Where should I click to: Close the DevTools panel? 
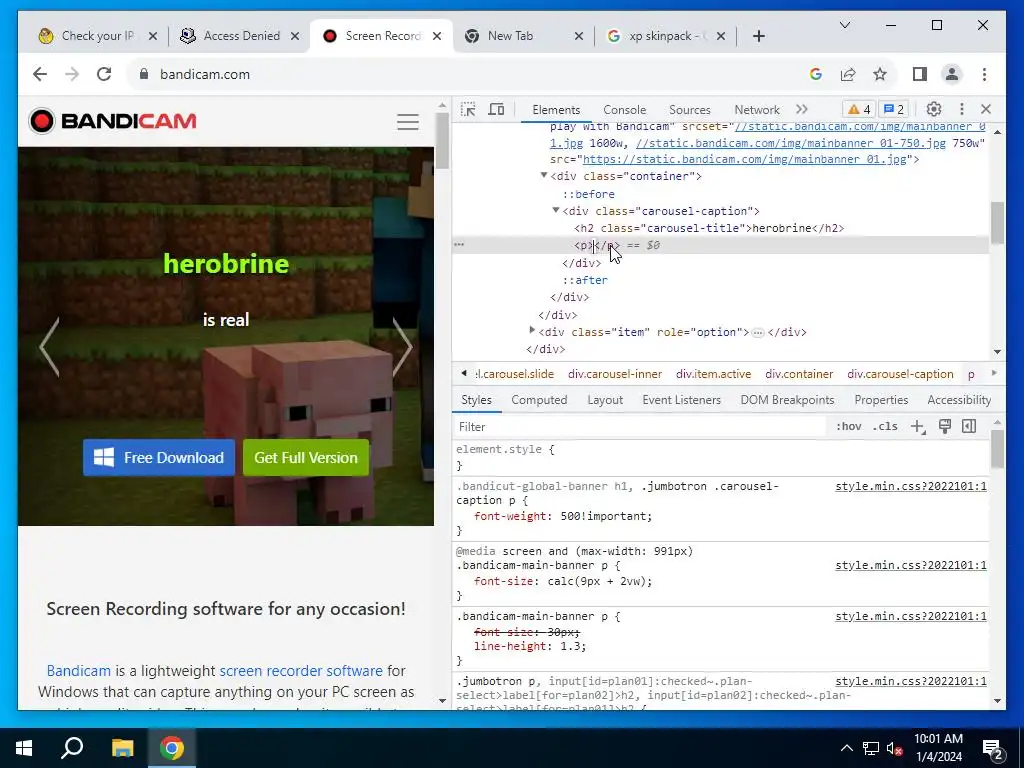(986, 109)
